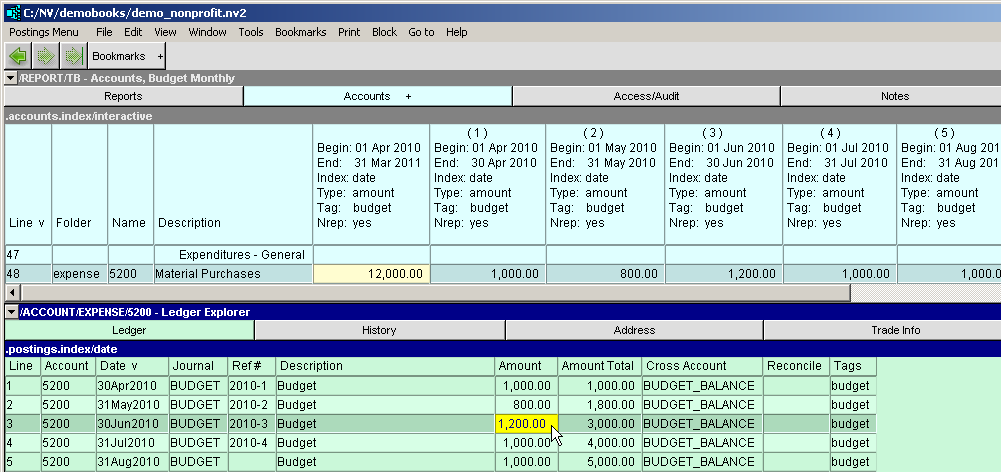Screen dimensions: 1001x472
Task: Collapse the Ledger Explorer panel
Action: click(10, 312)
